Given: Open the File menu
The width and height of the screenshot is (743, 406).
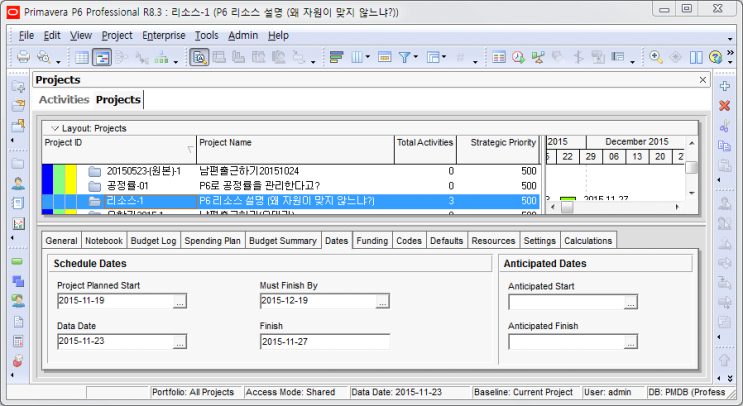Looking at the screenshot, I should click(x=26, y=36).
